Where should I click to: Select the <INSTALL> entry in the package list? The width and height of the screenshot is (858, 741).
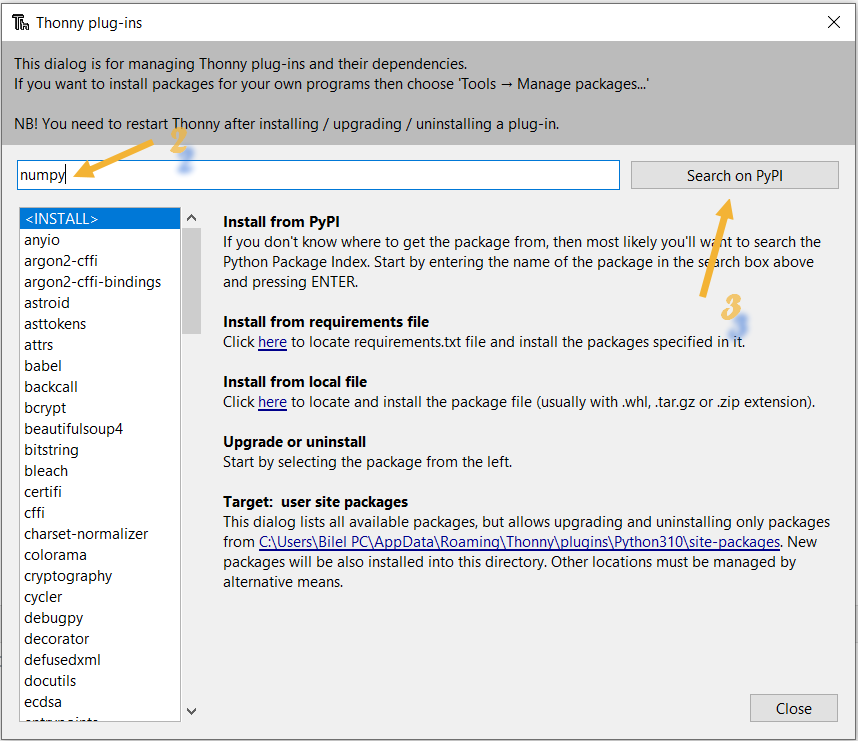100,218
